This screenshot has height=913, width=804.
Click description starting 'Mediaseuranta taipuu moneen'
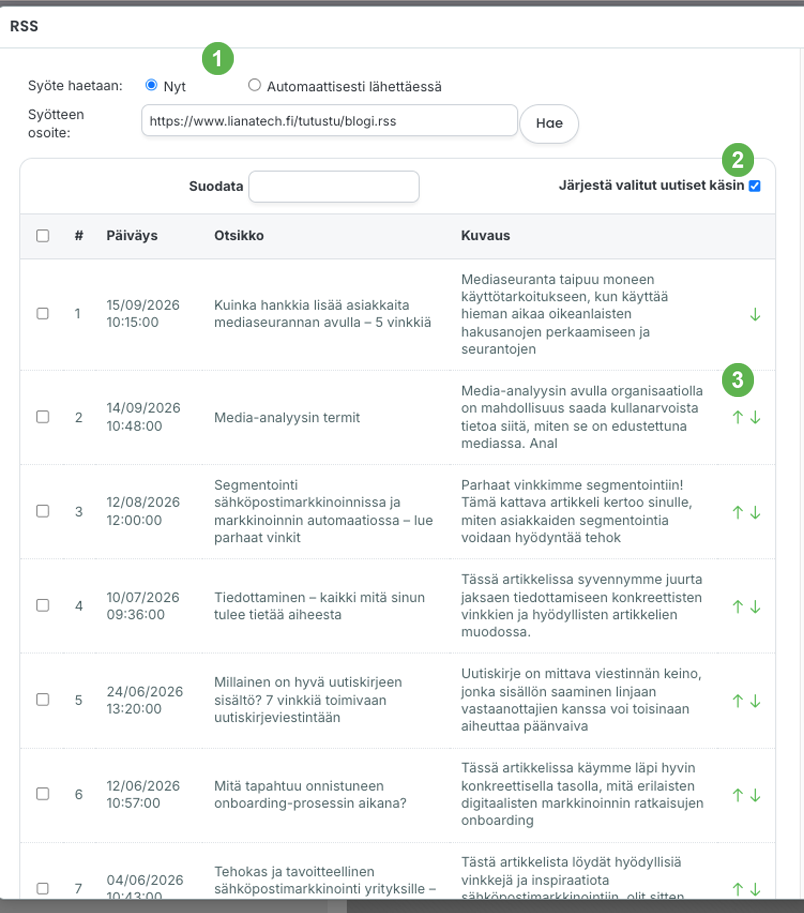pyautogui.click(x=565, y=314)
